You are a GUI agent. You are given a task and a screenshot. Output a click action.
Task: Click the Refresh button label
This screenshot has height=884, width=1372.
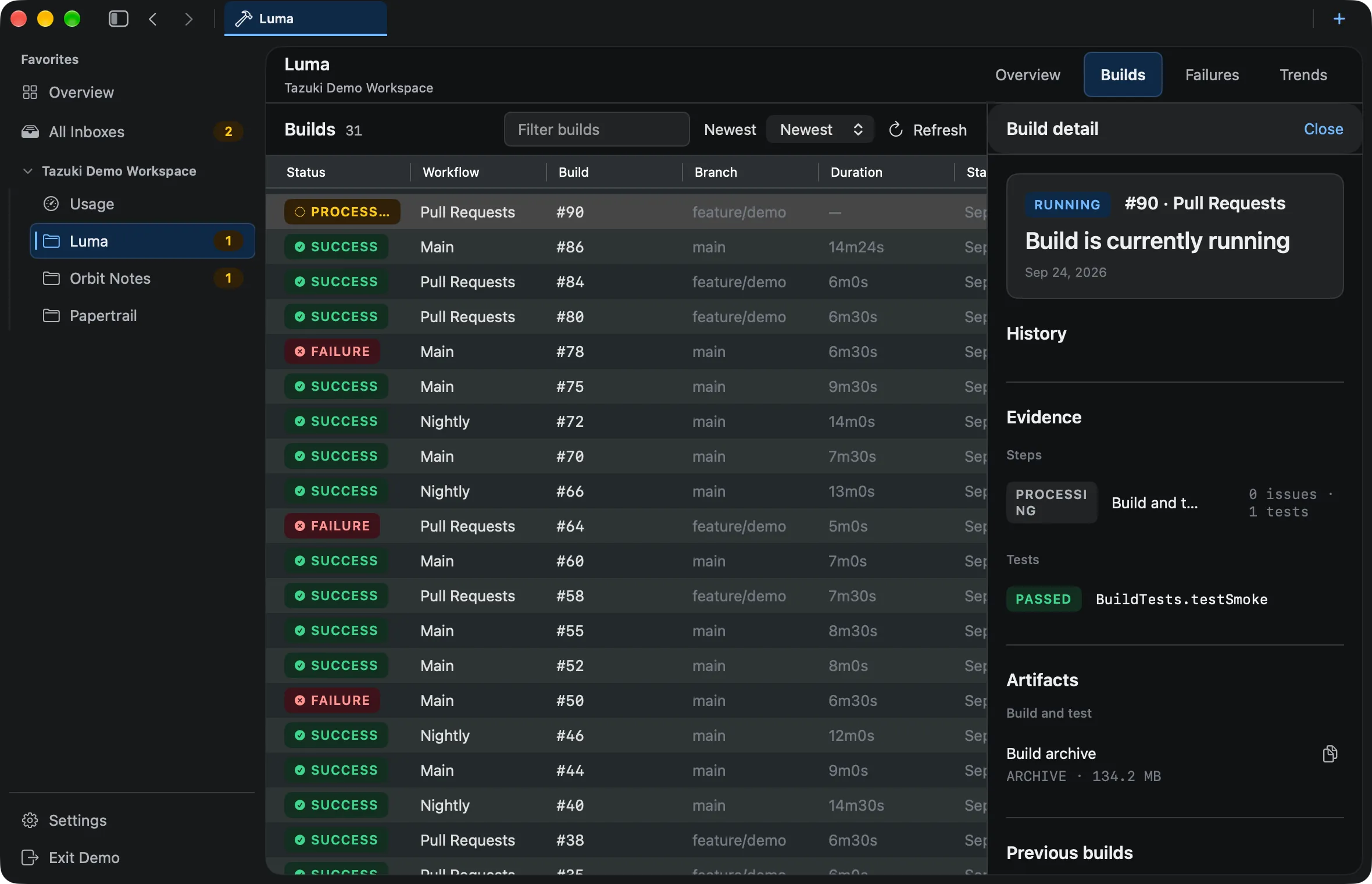point(939,130)
